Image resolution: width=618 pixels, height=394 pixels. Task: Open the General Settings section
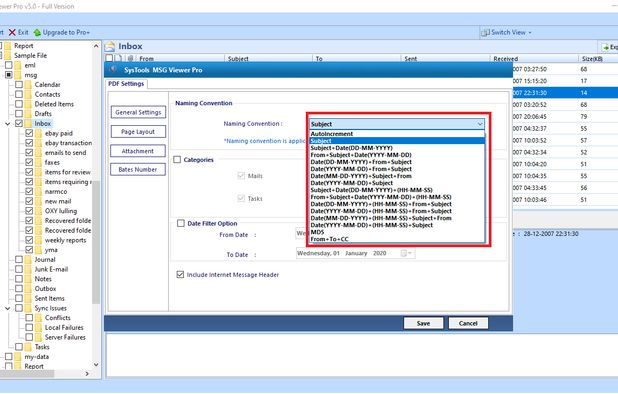coord(138,112)
